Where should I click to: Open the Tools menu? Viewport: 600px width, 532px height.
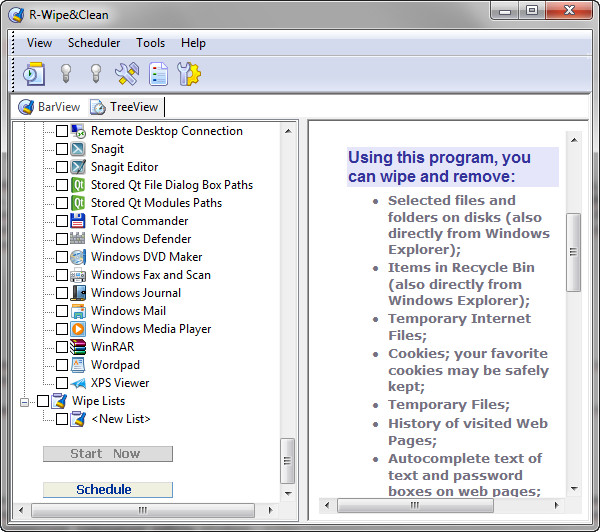pos(151,43)
